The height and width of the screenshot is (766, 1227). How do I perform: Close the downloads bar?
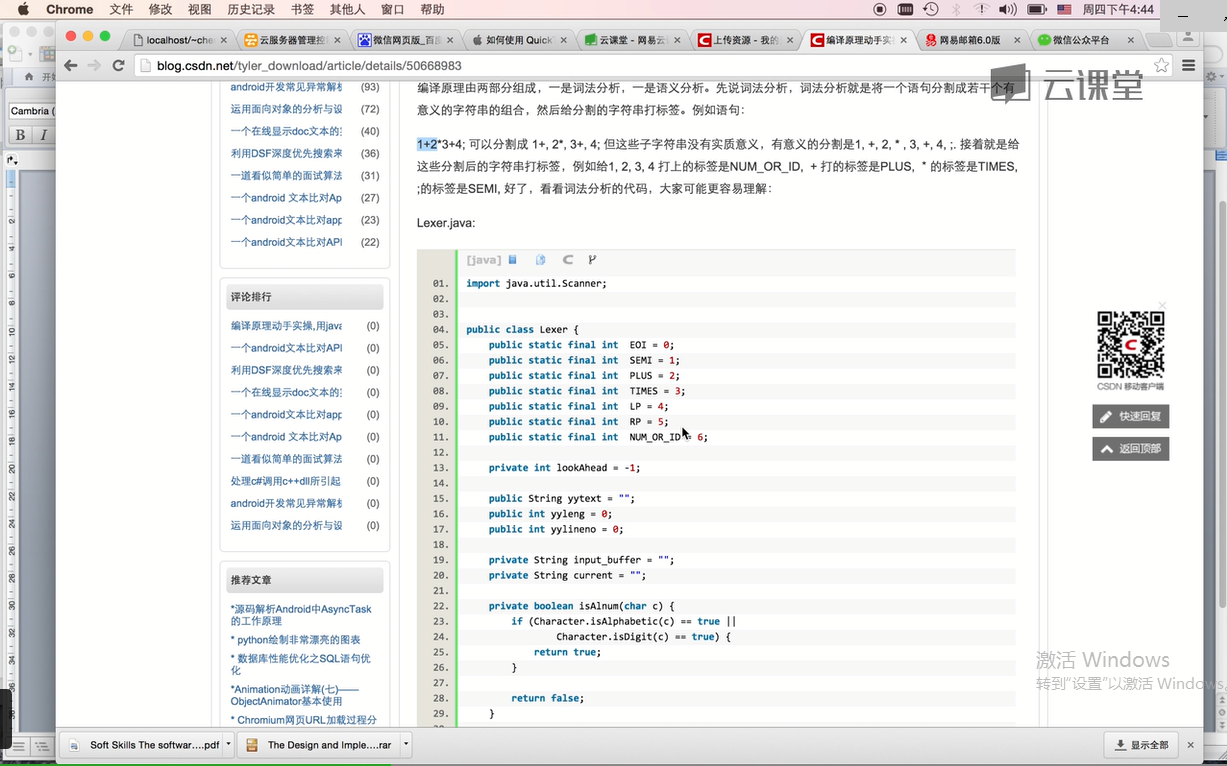coord(1190,745)
